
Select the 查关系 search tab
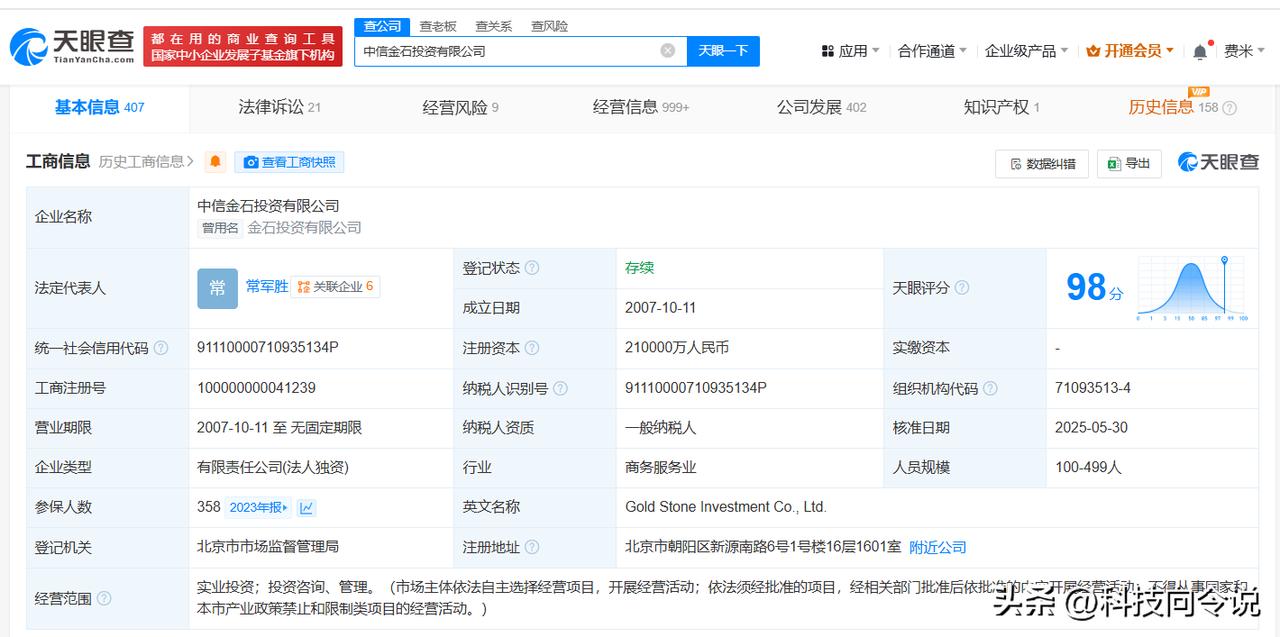pyautogui.click(x=494, y=26)
